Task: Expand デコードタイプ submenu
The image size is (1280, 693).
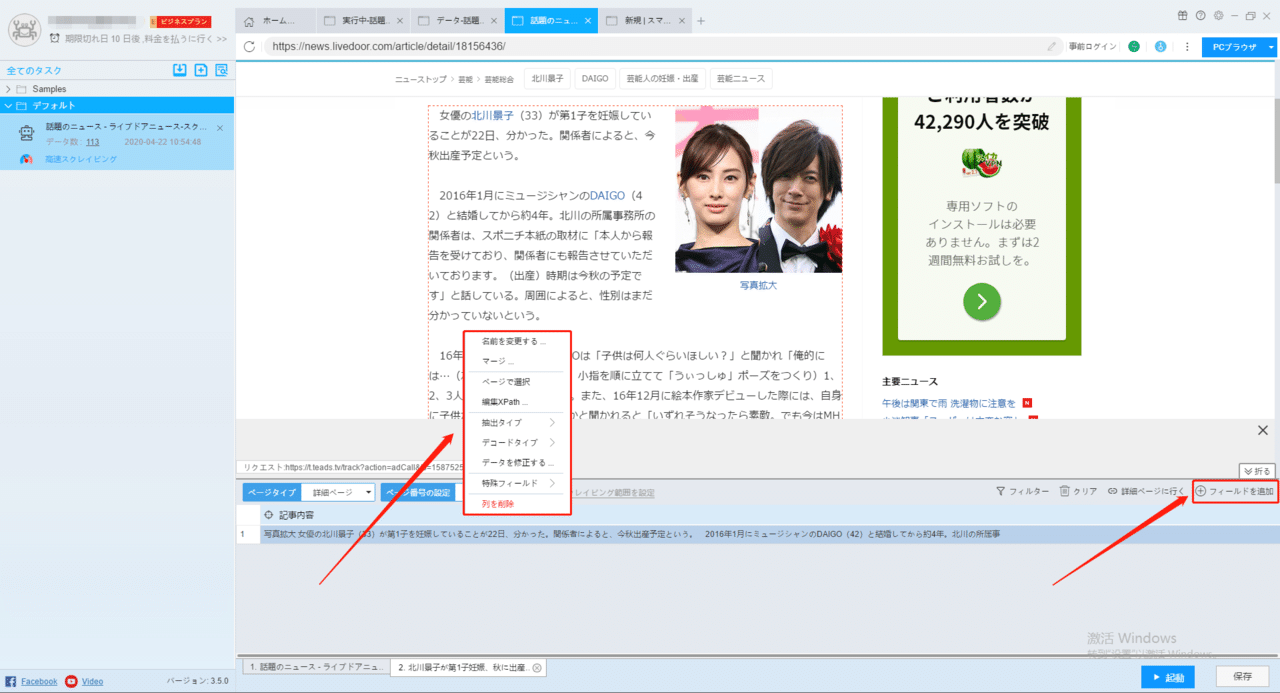Action: pyautogui.click(x=517, y=442)
